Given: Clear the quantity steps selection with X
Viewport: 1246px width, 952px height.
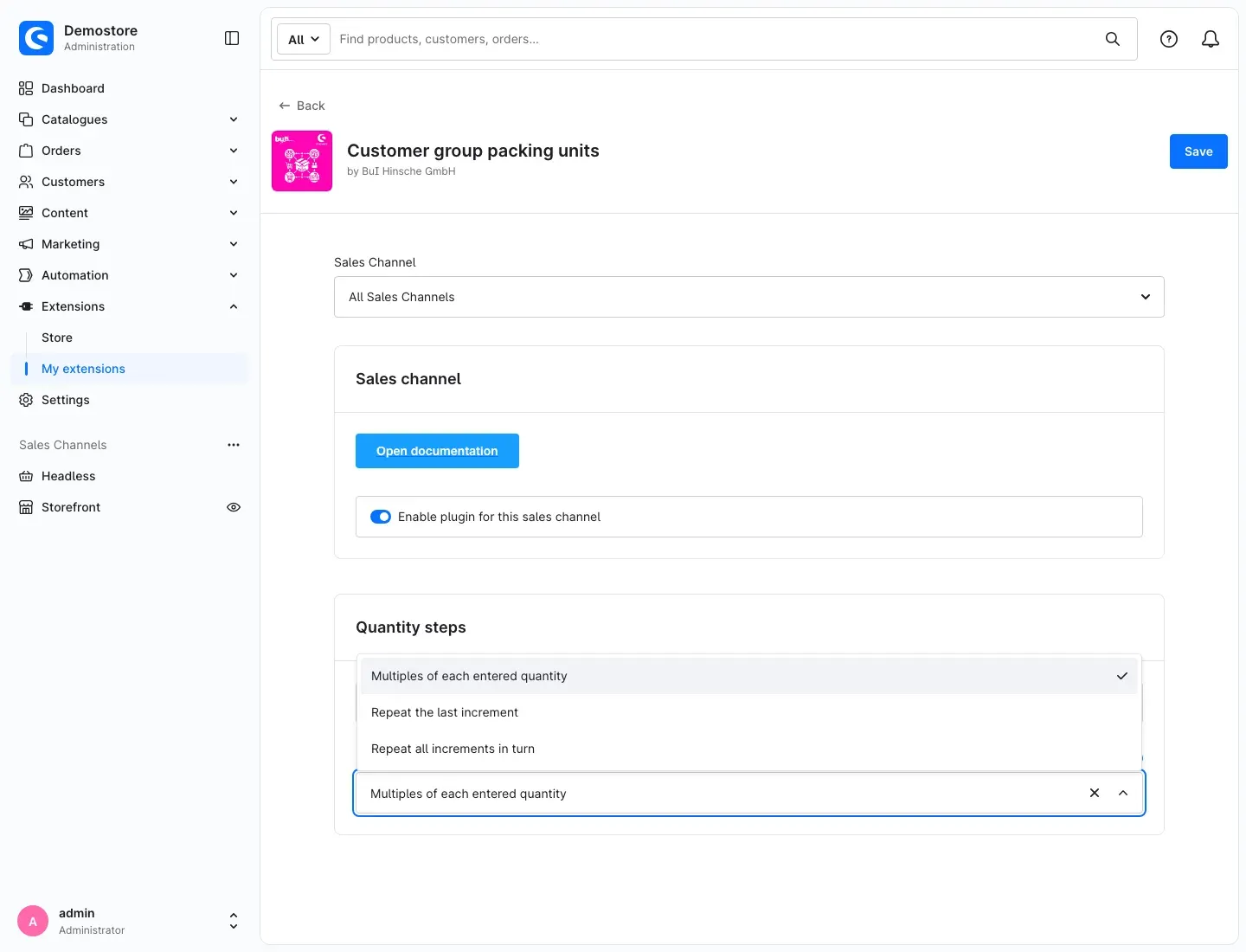Looking at the screenshot, I should (1095, 793).
